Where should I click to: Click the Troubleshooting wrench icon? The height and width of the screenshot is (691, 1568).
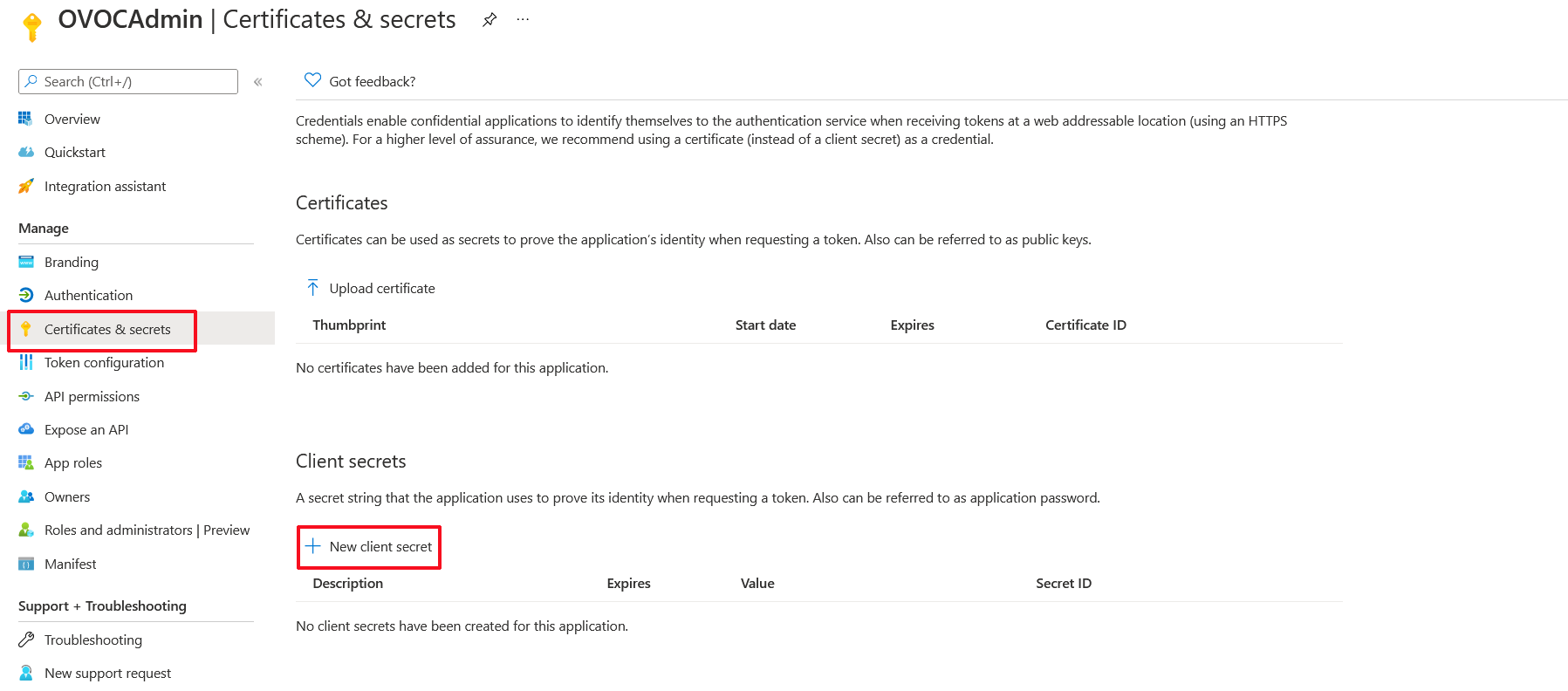coord(26,640)
